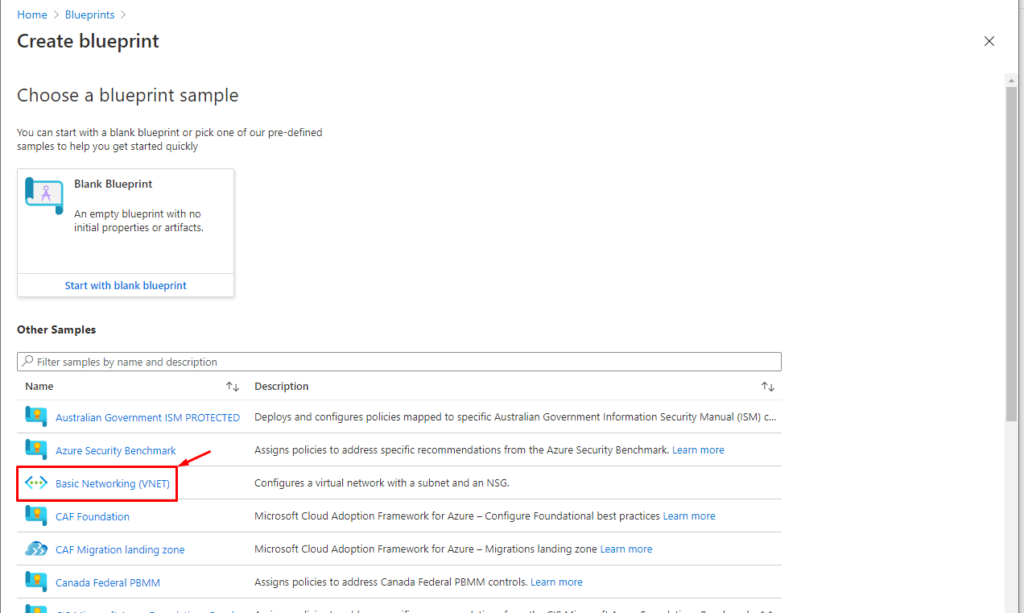Close the Create blueprint pane
Screen dimensions: 1024x613
point(989,41)
